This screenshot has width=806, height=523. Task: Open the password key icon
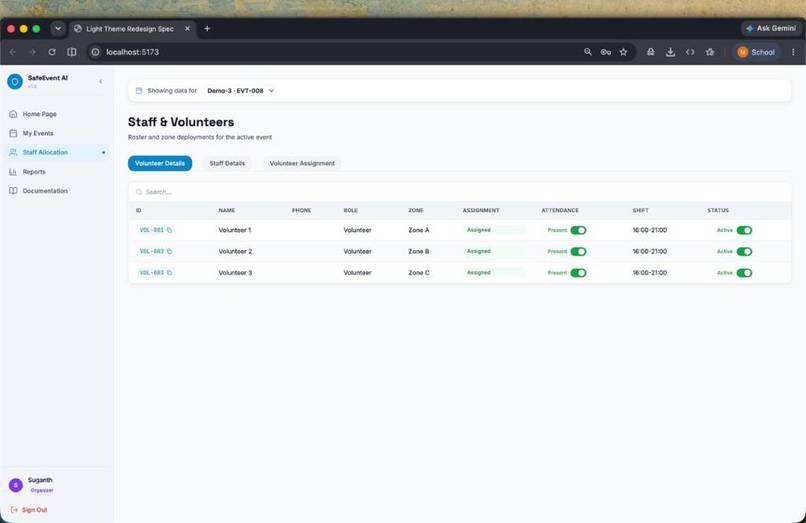(606, 52)
